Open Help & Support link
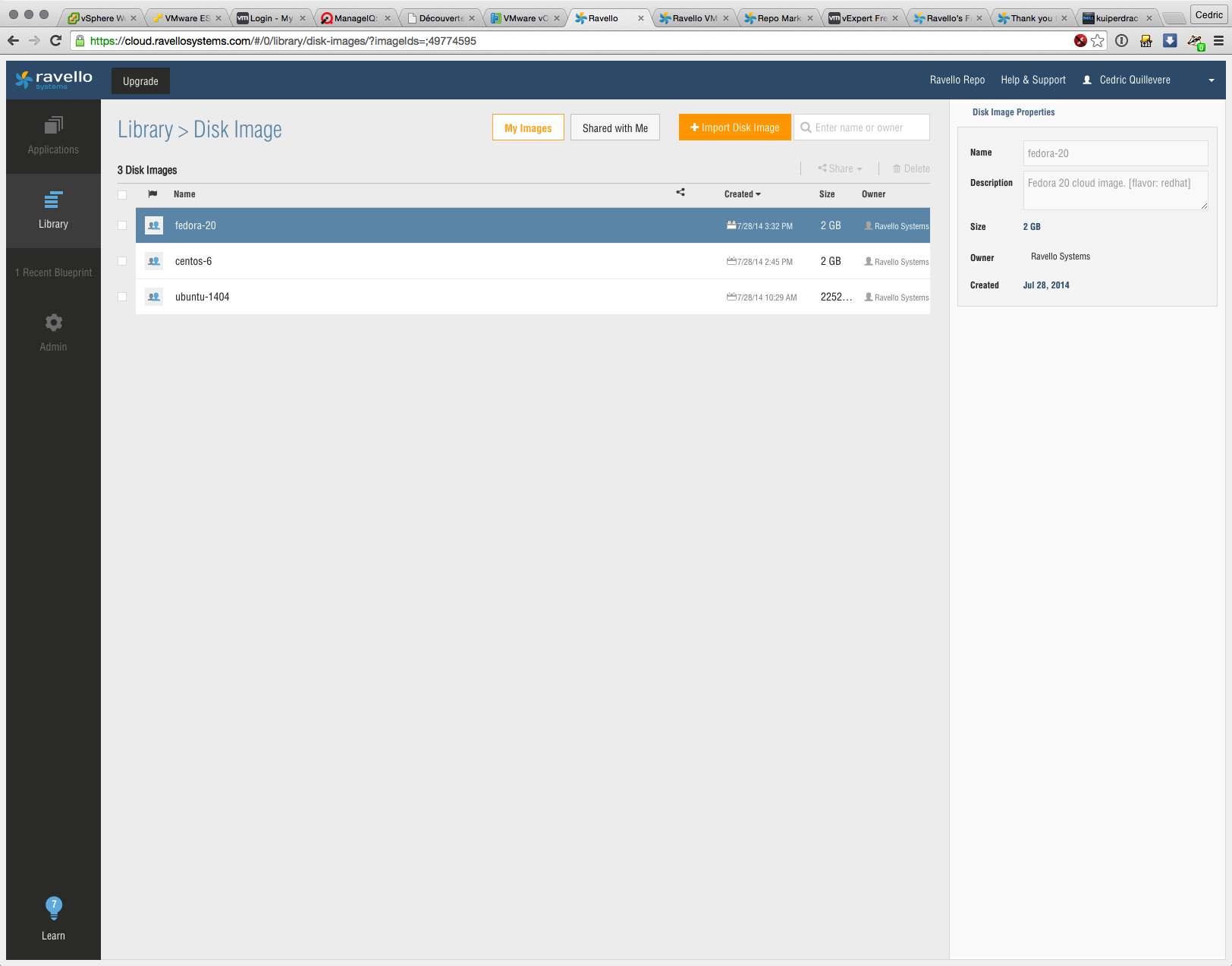The image size is (1232, 966). click(x=1032, y=80)
